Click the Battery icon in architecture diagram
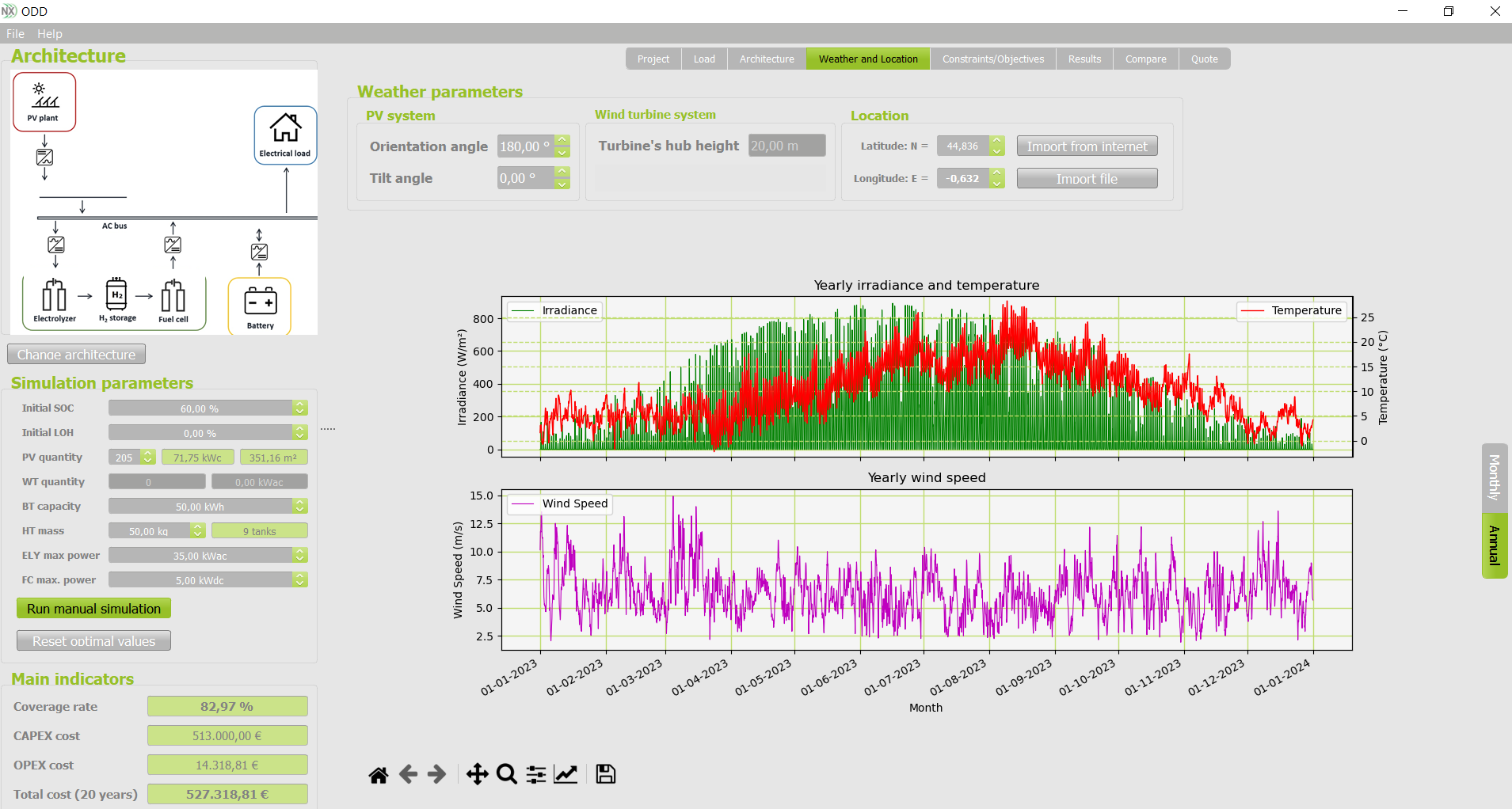The image size is (1512, 809). [x=260, y=306]
